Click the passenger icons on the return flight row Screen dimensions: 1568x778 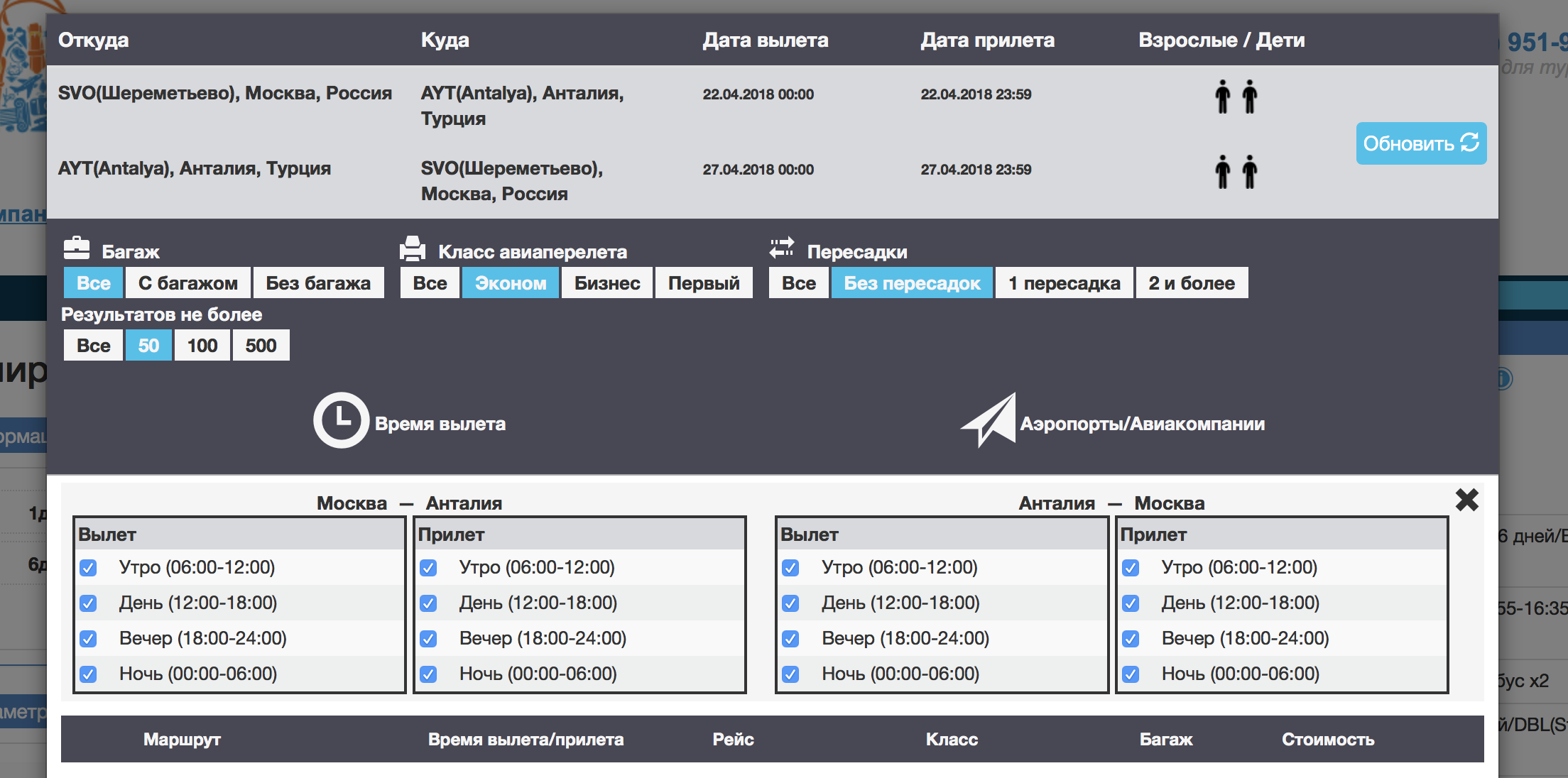point(1236,172)
